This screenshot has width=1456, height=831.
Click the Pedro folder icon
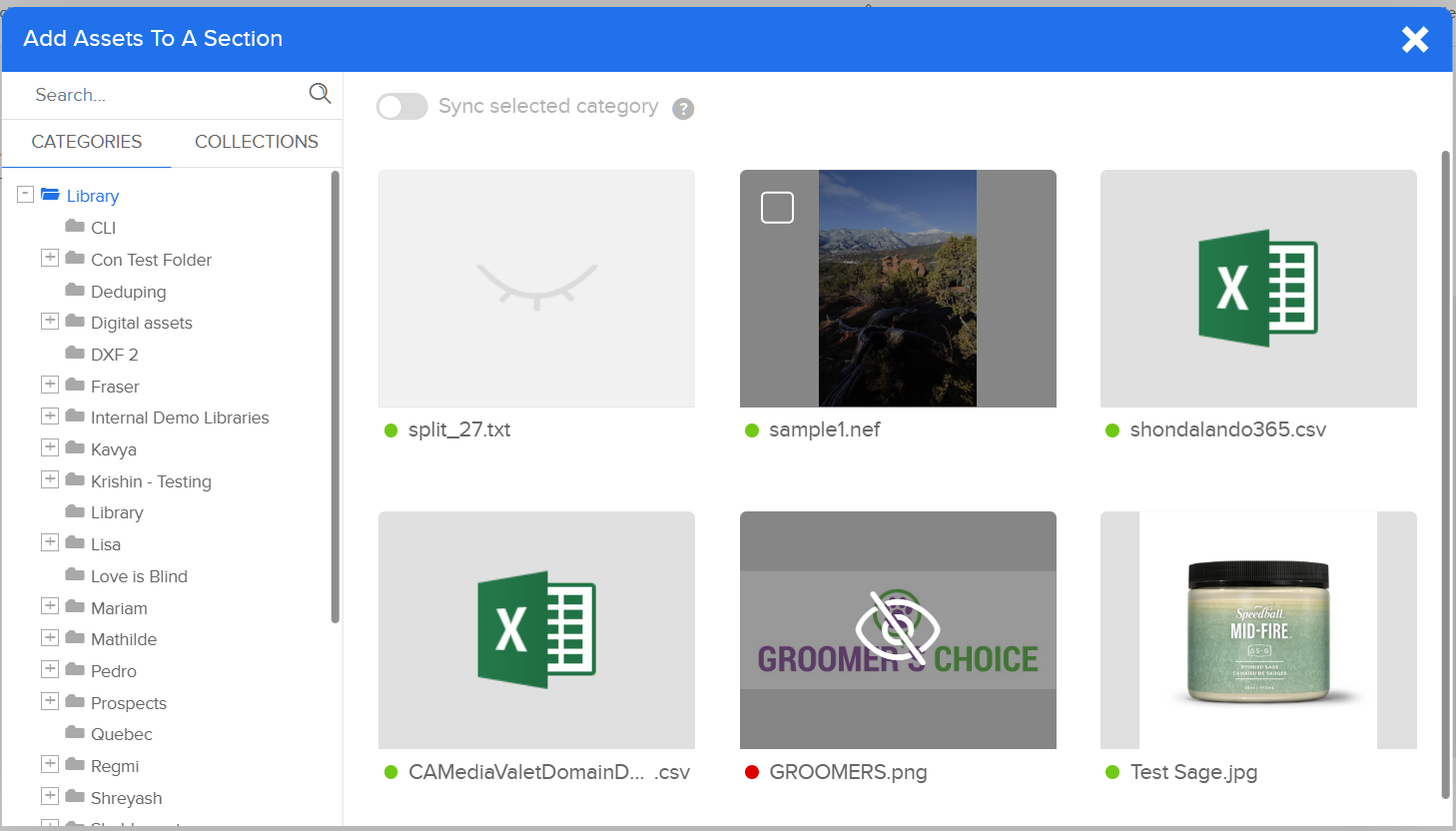[x=75, y=670]
